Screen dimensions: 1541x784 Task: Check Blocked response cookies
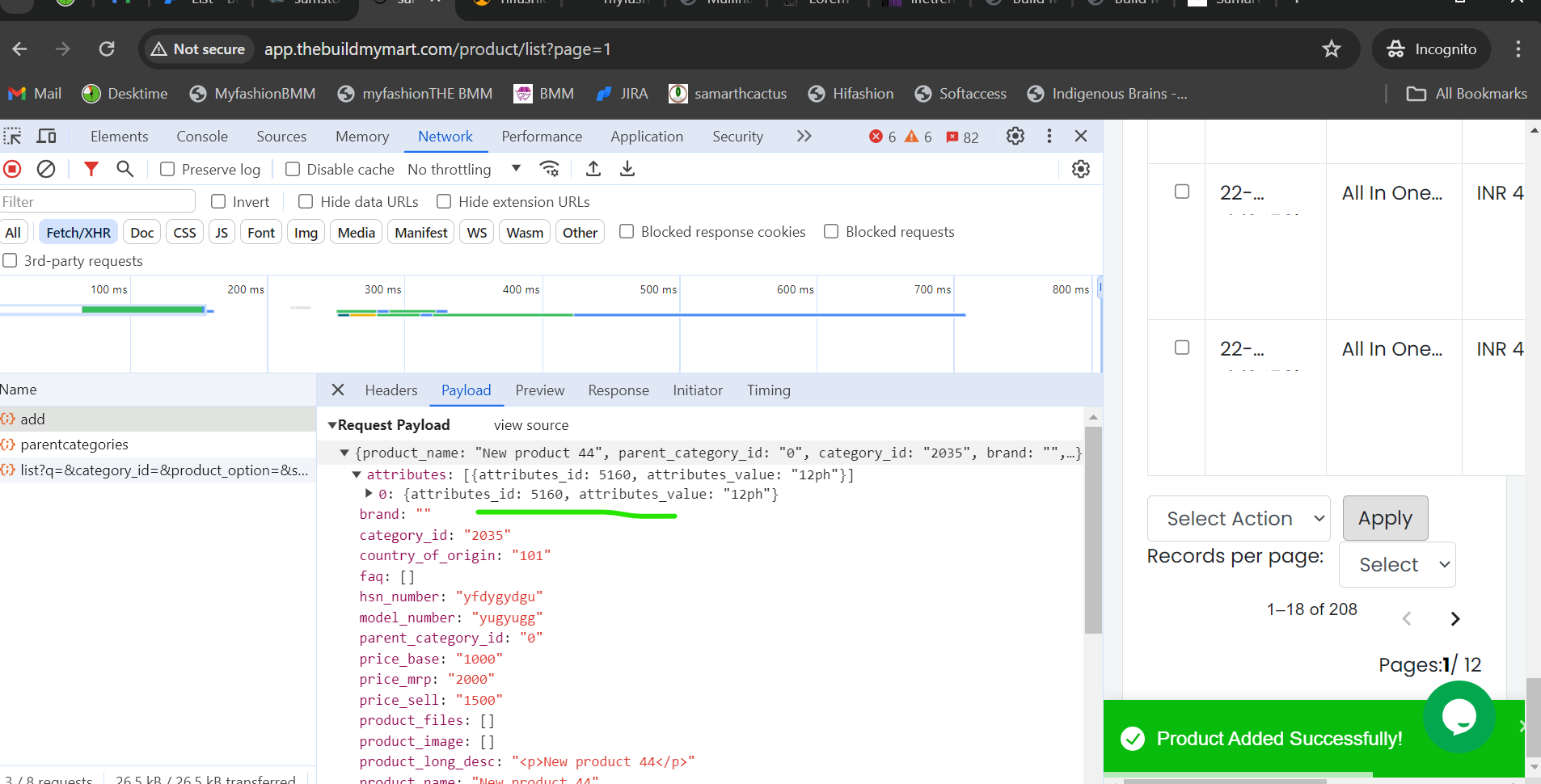(627, 231)
